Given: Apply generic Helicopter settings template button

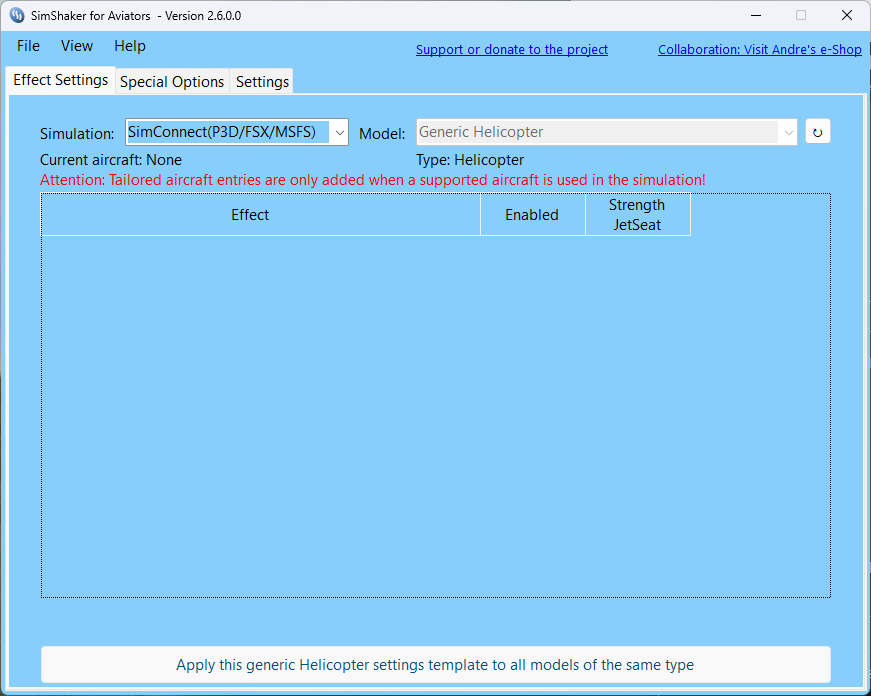Looking at the screenshot, I should [435, 665].
